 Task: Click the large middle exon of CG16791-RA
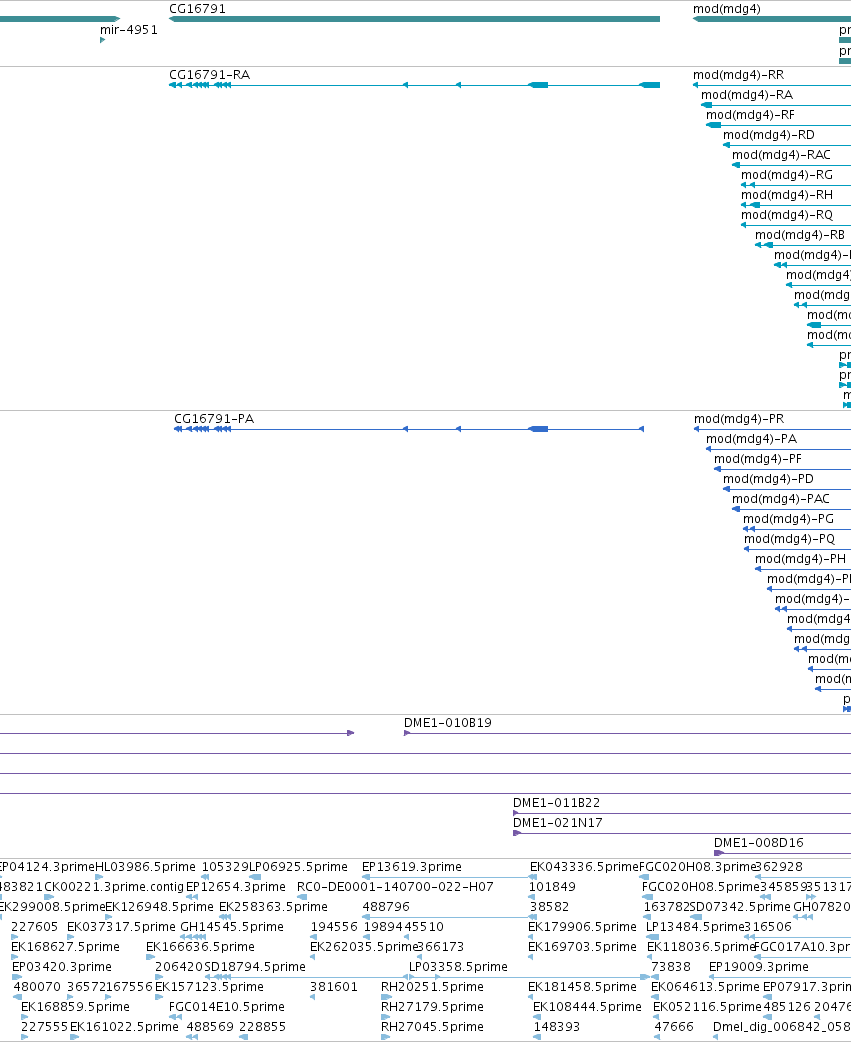[x=538, y=85]
